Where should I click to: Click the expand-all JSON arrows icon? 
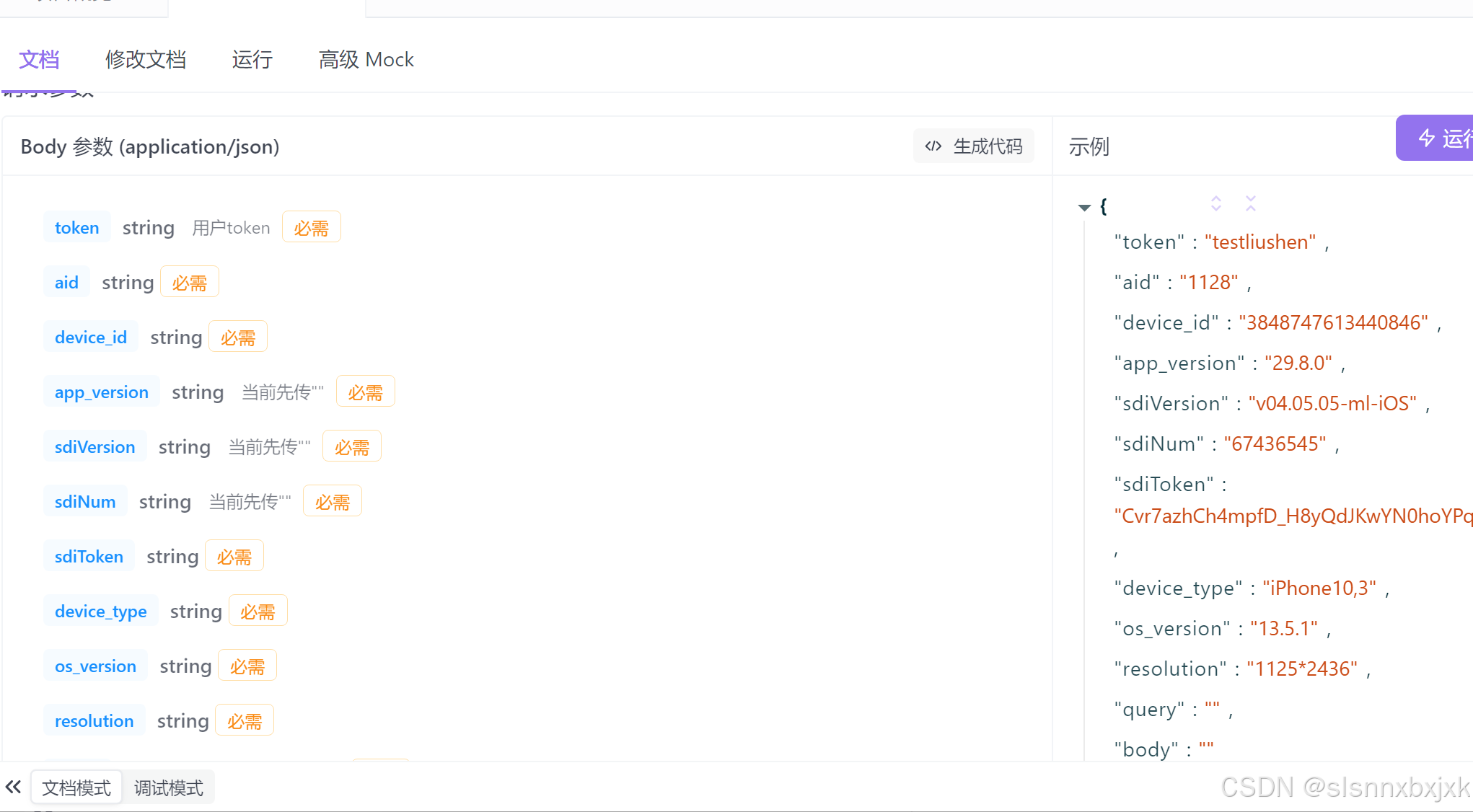coord(1216,203)
